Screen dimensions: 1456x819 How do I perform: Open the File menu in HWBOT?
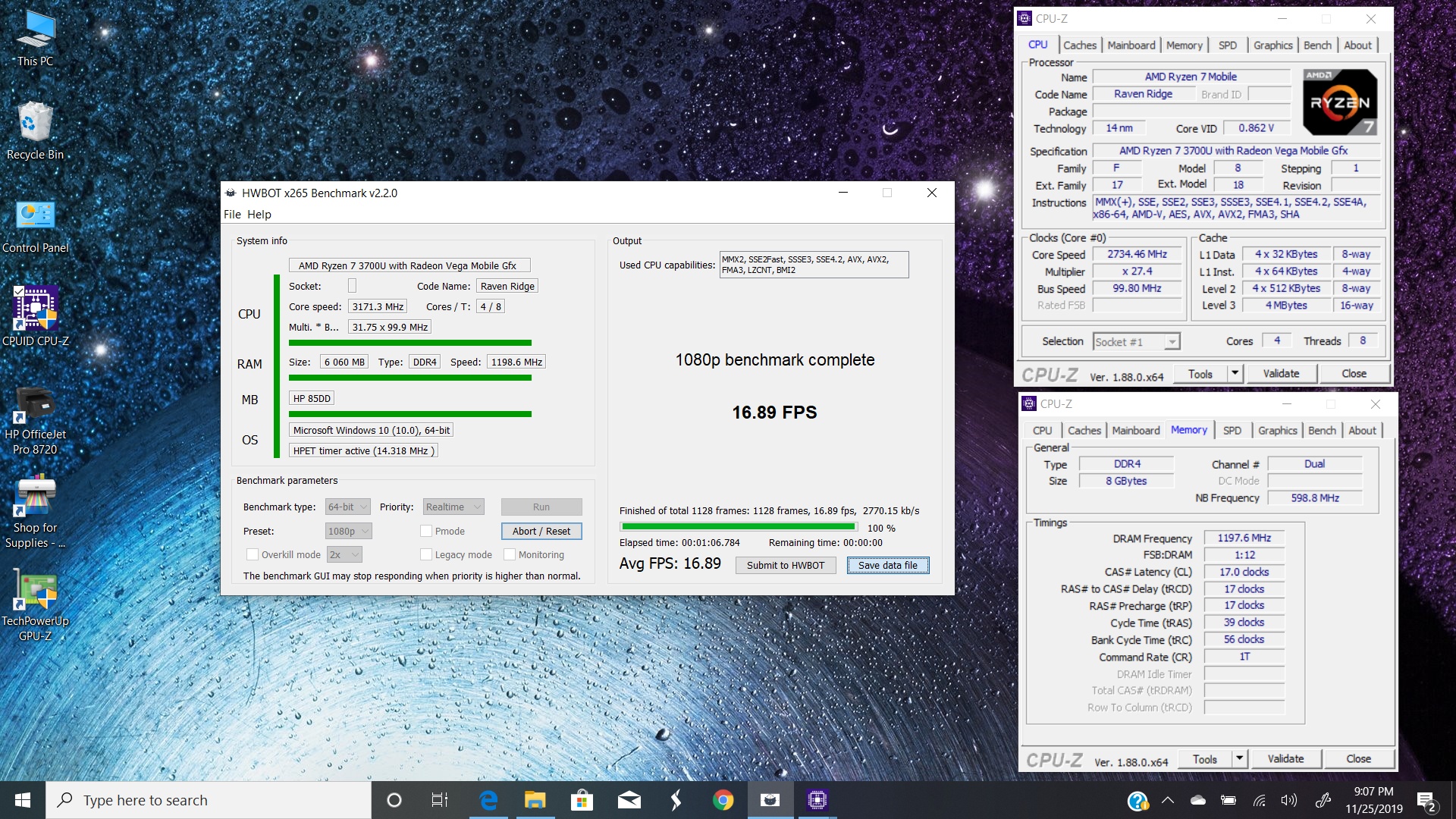pyautogui.click(x=232, y=215)
